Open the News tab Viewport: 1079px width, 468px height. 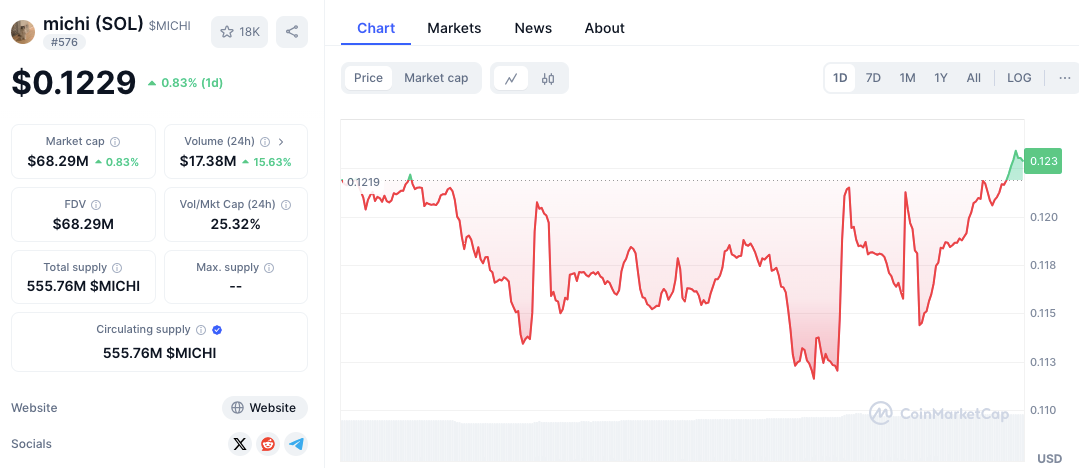click(533, 28)
